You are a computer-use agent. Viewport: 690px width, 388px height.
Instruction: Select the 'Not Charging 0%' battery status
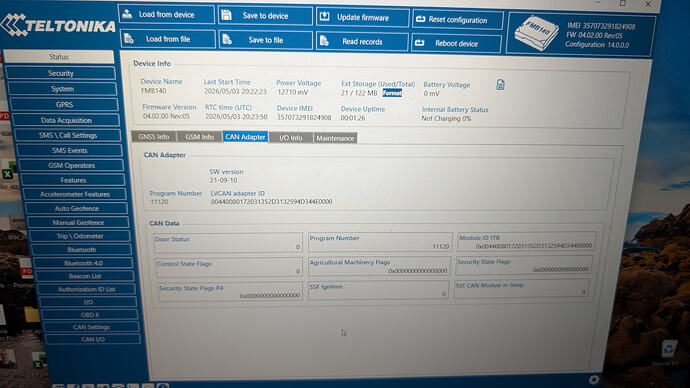click(446, 118)
